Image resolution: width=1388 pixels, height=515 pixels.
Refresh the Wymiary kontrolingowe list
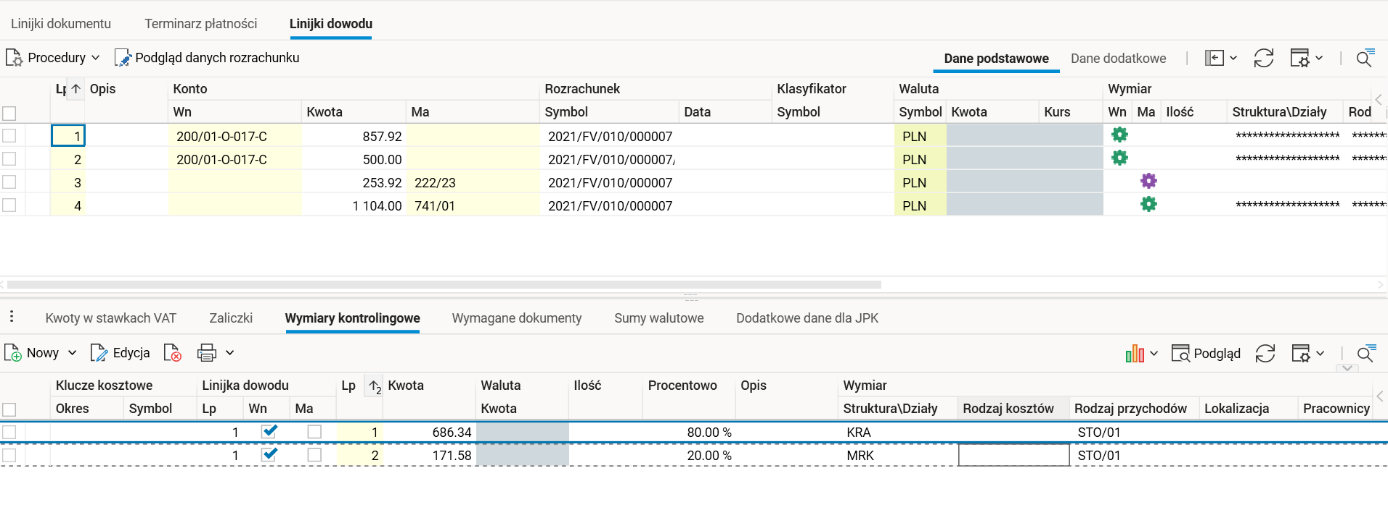coord(1266,353)
